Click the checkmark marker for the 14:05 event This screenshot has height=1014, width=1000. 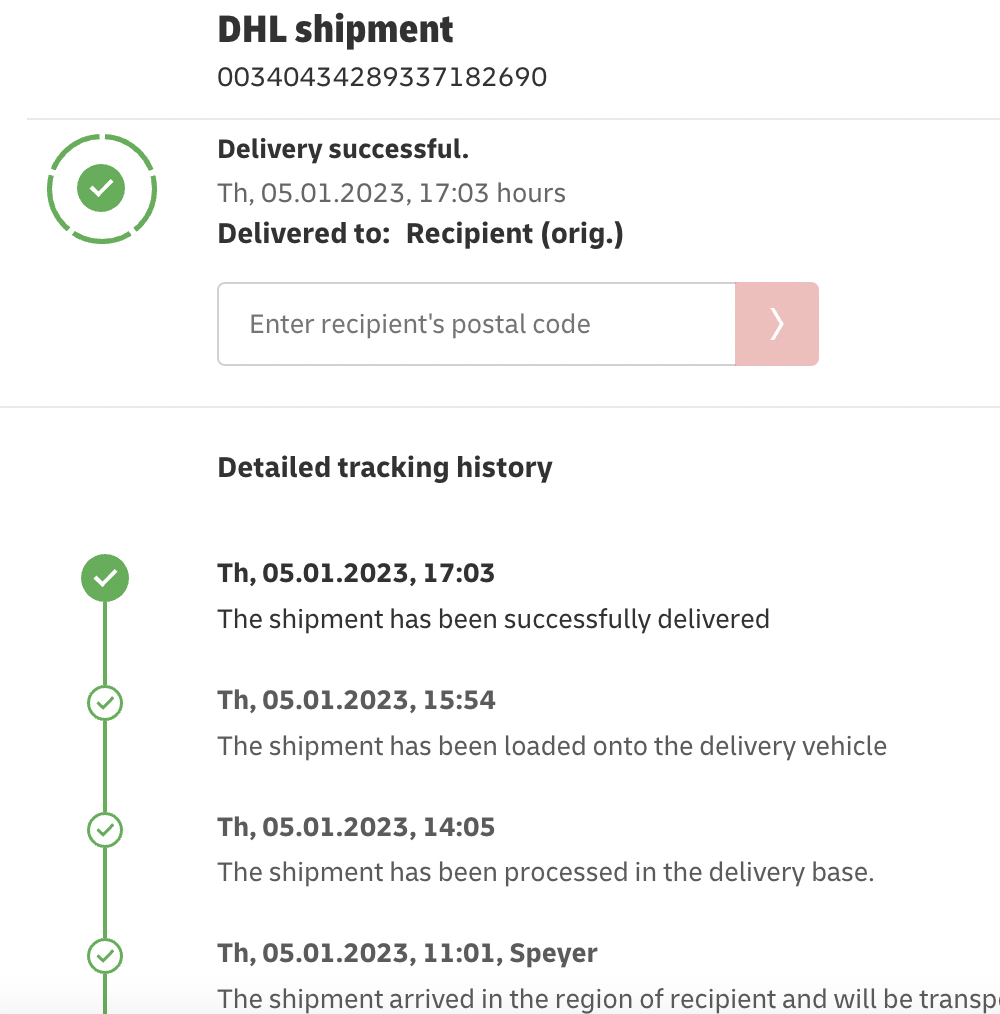coord(105,829)
